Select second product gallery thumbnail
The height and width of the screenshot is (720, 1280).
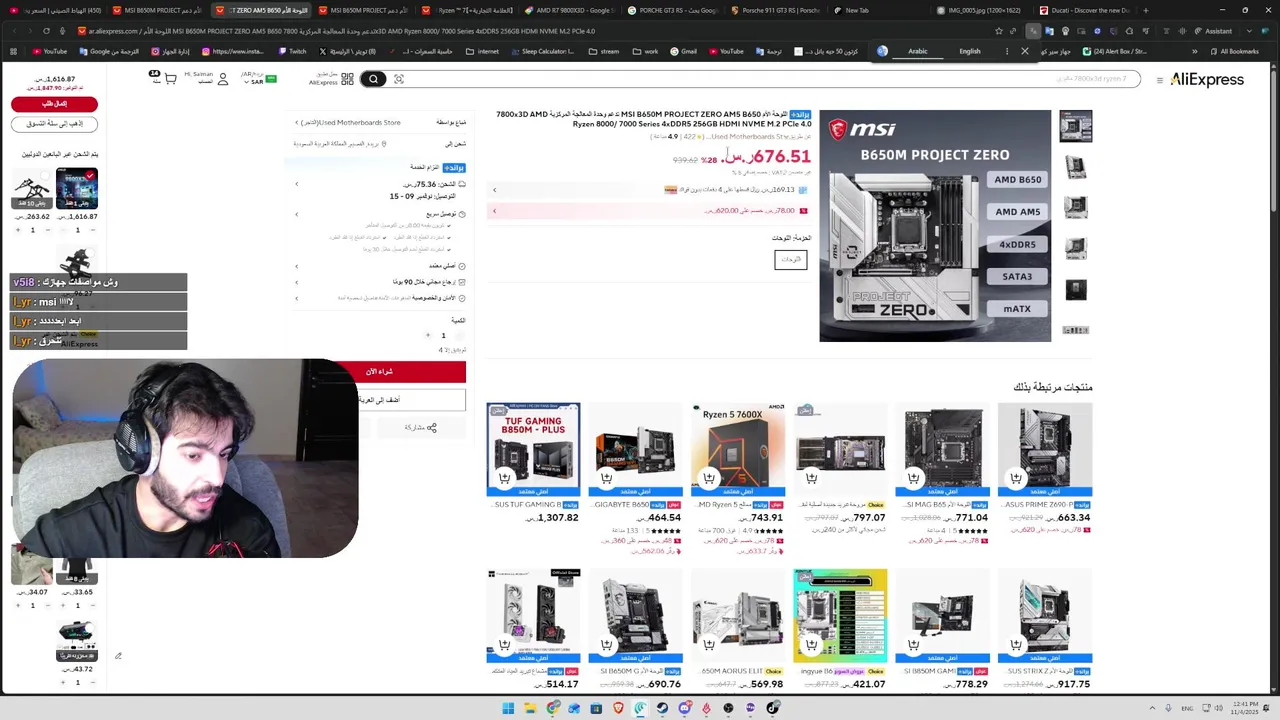point(1076,167)
